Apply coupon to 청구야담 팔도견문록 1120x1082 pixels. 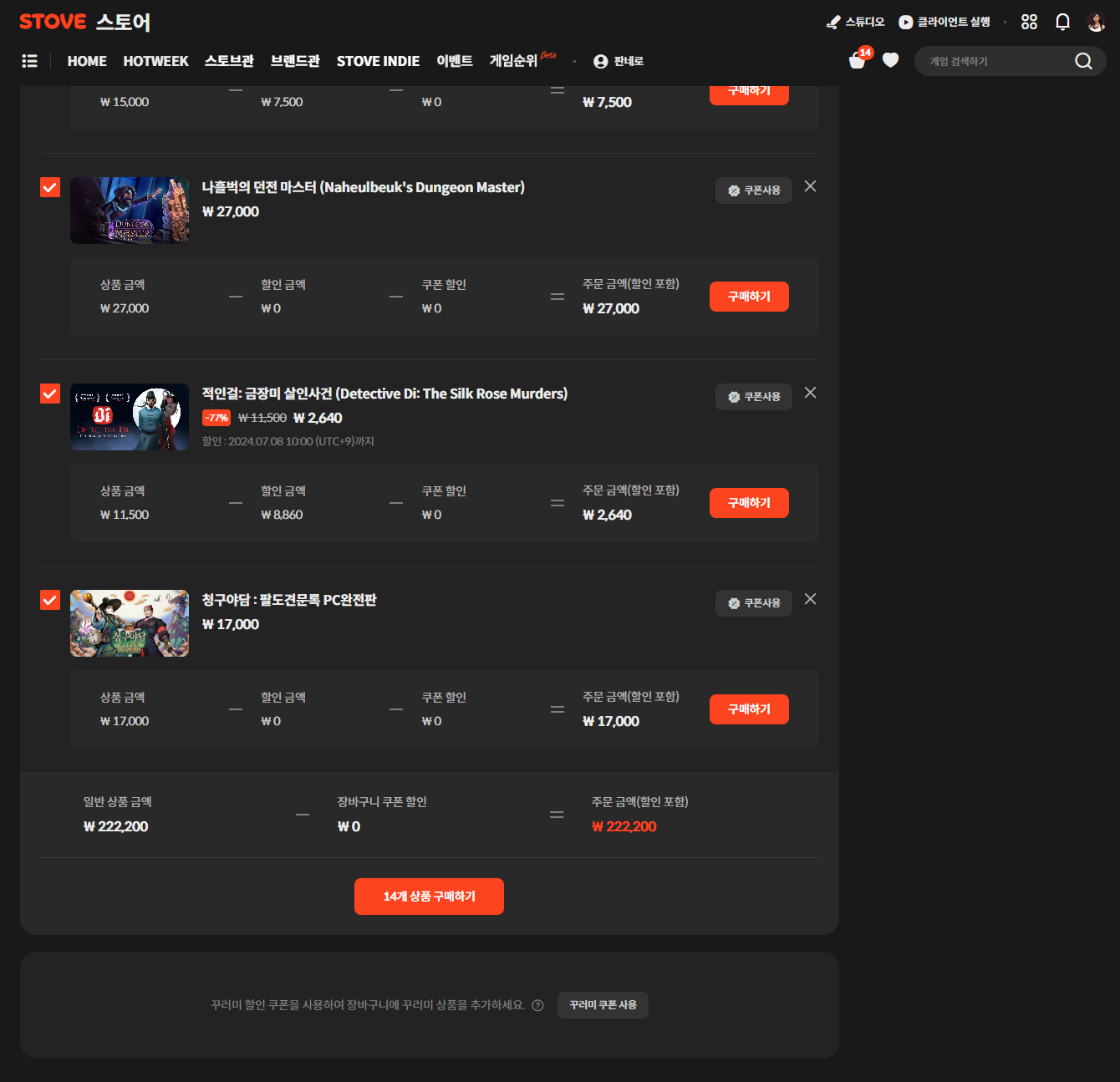coord(754,603)
